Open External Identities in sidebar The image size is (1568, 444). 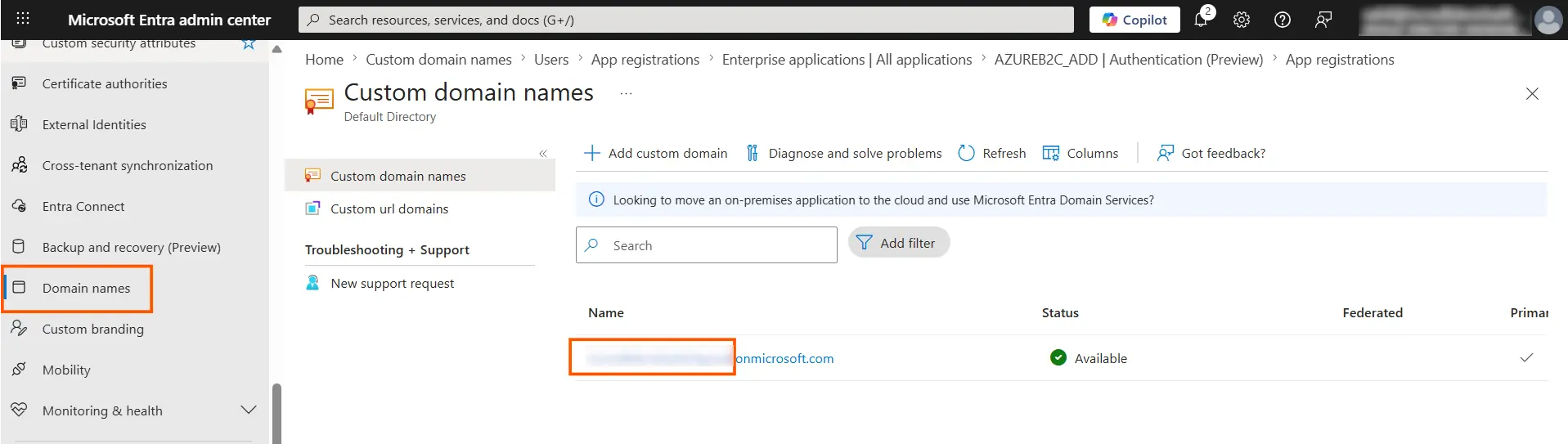pos(94,124)
